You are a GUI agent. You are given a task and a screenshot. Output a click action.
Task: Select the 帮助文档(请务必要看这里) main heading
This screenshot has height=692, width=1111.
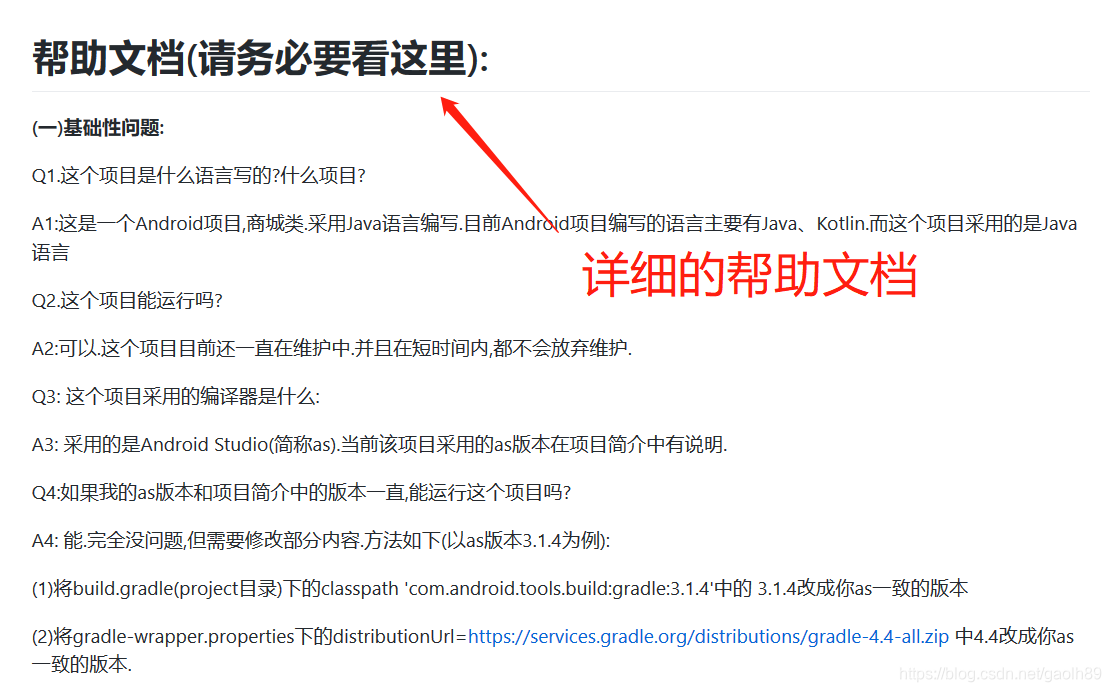tap(260, 58)
